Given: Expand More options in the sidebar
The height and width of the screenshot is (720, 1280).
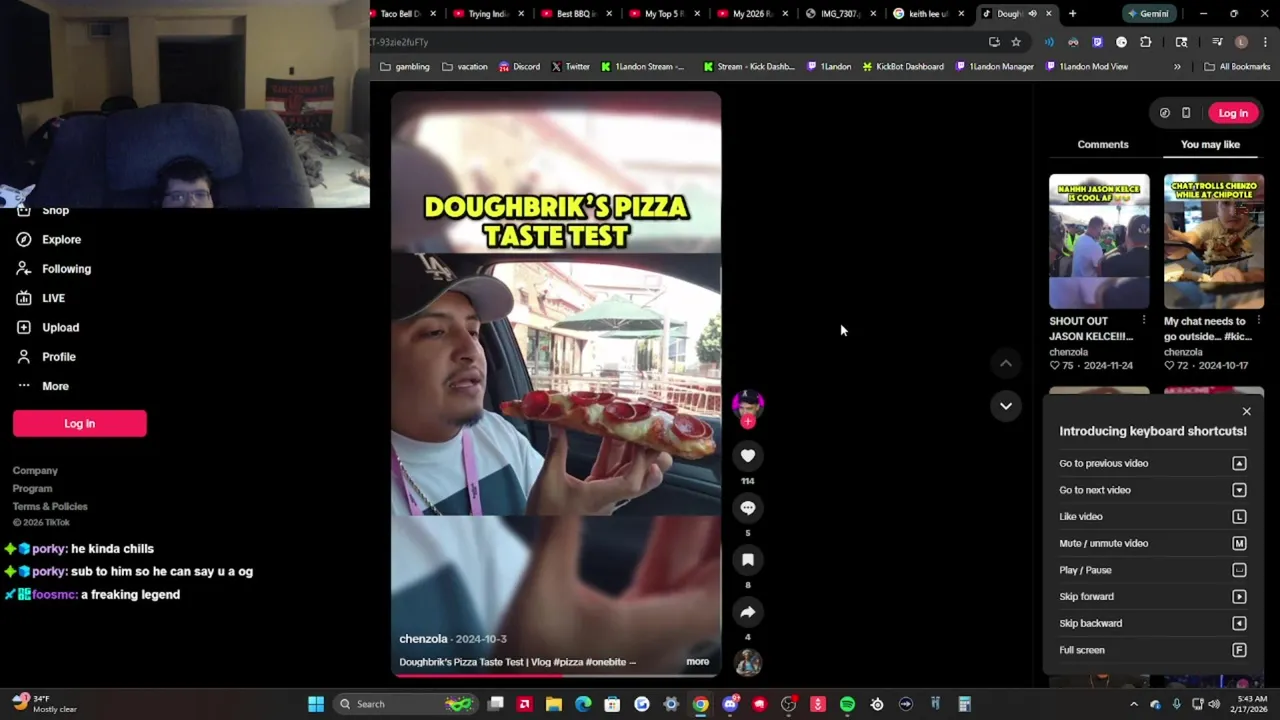Looking at the screenshot, I should (x=42, y=386).
